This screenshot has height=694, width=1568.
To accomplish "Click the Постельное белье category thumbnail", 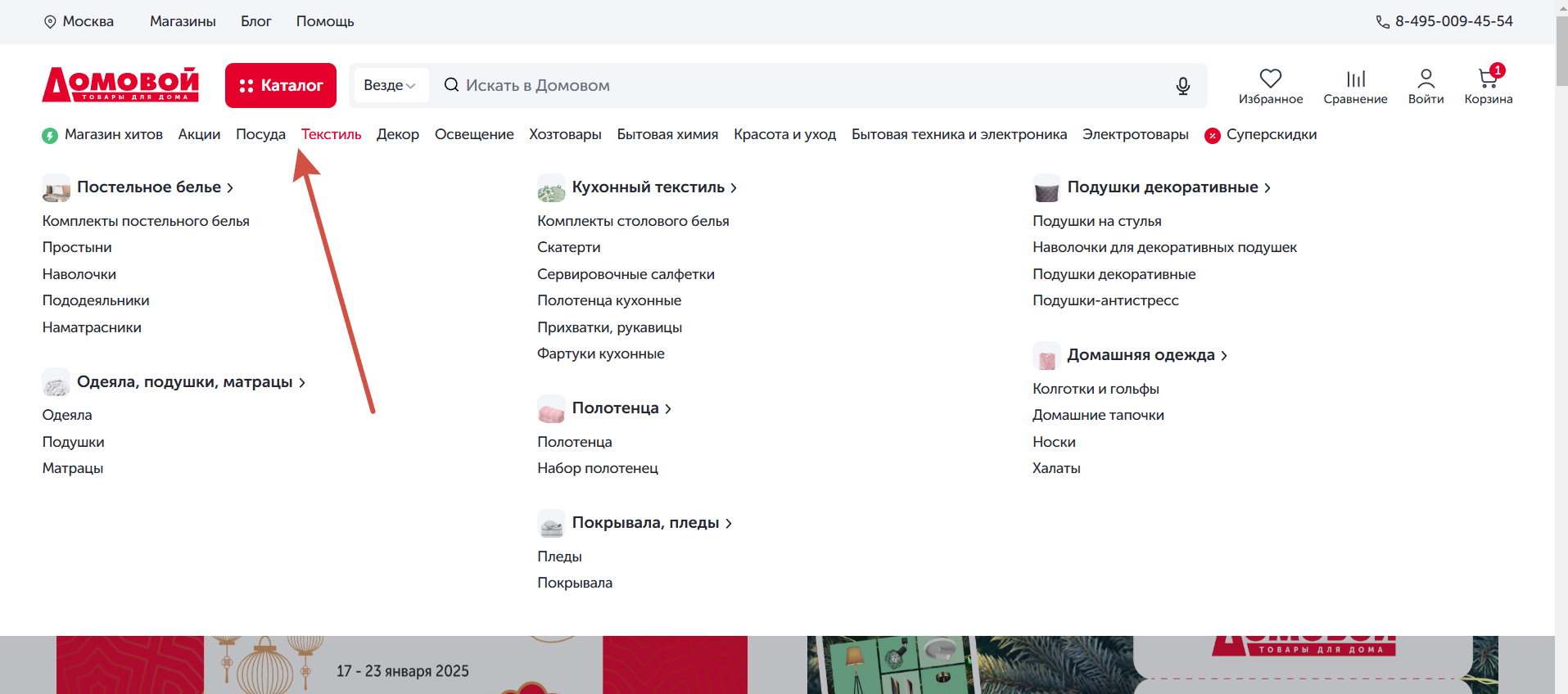I will 56,188.
